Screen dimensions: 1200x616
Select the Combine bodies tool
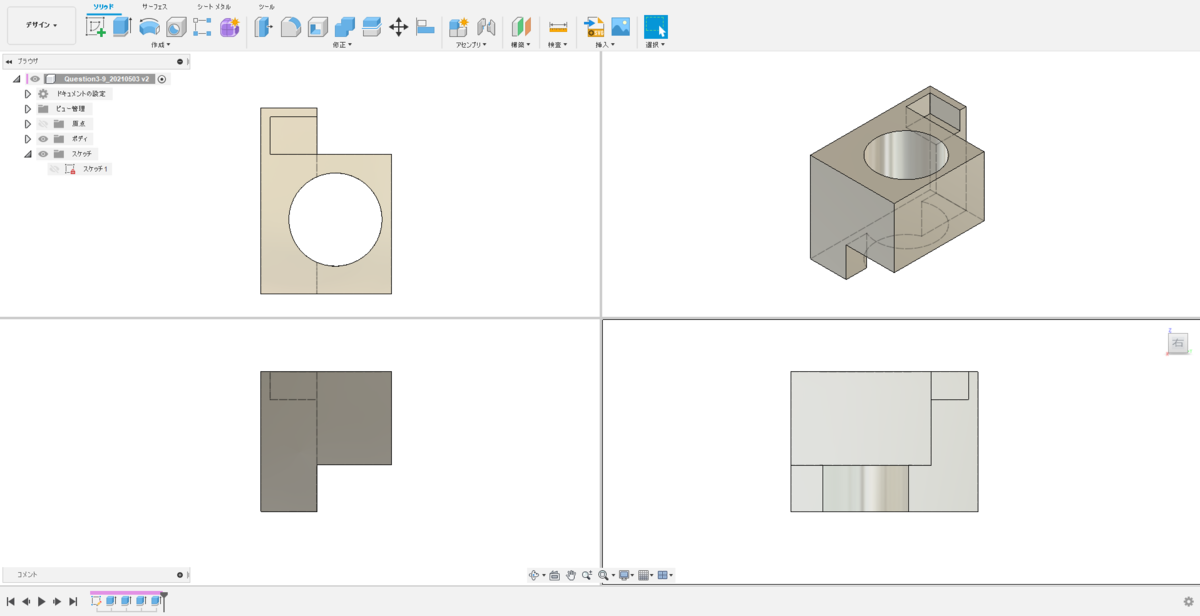pos(345,27)
